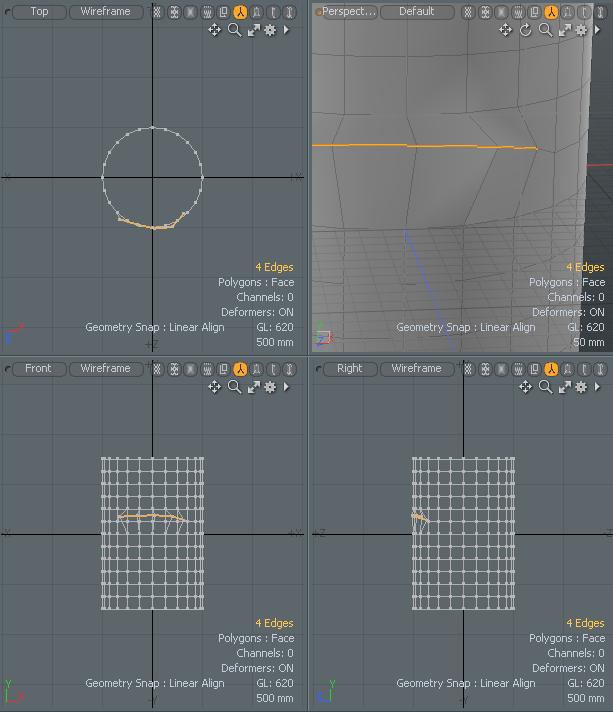Open the Default shading dropdown in Perspective viewport
The height and width of the screenshot is (712, 613).
coord(416,12)
